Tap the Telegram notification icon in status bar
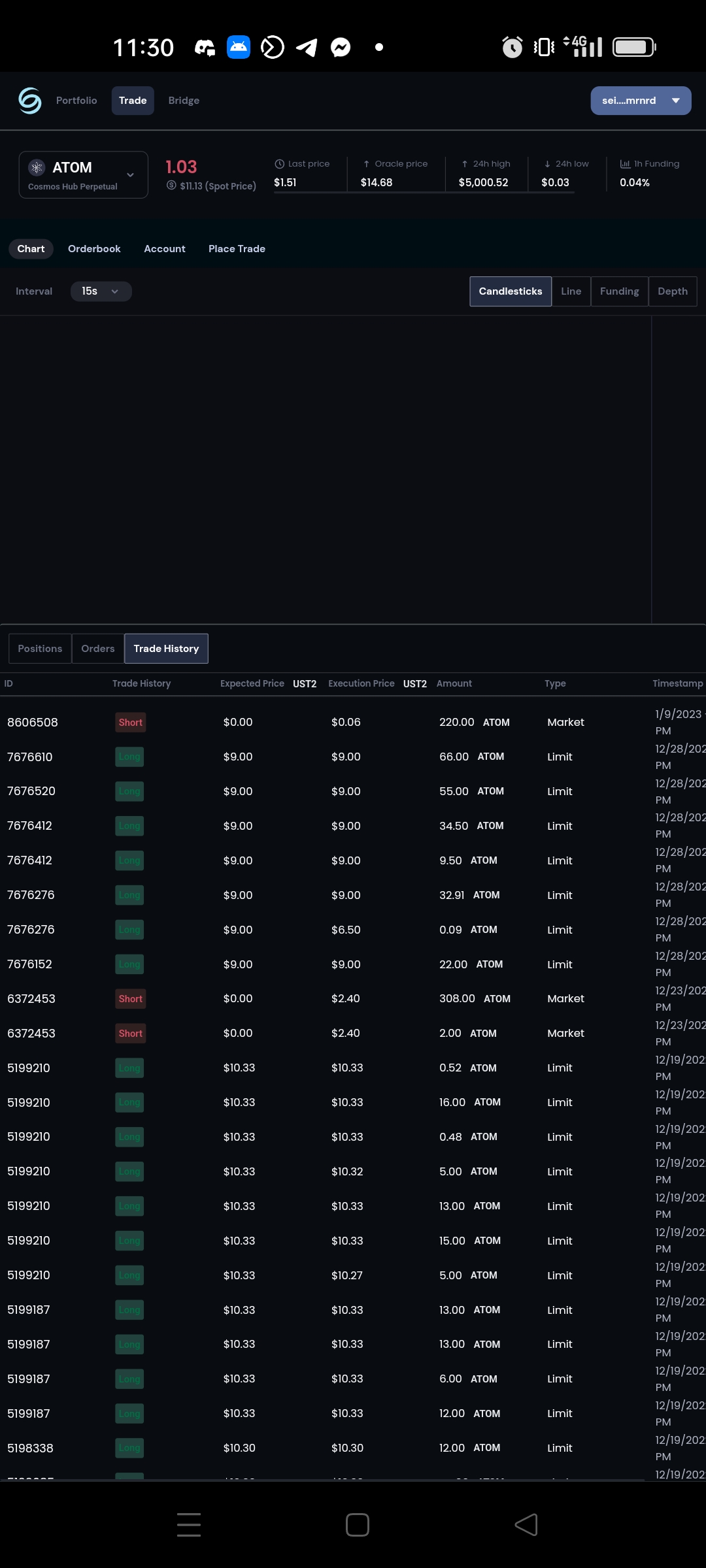The height and width of the screenshot is (1568, 706). point(307,47)
